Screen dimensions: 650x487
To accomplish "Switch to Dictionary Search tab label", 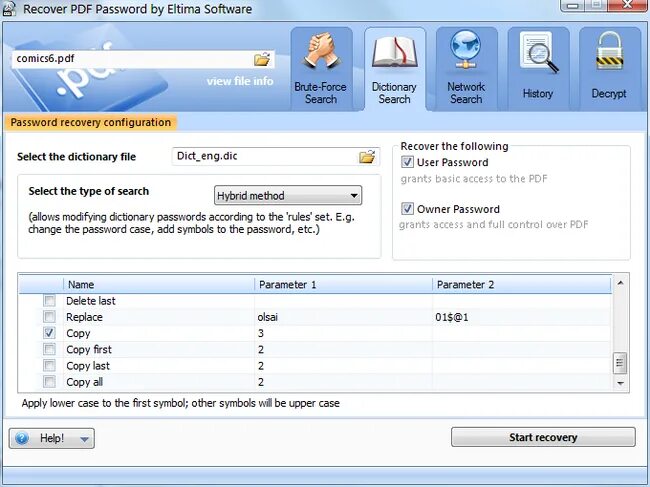I will coord(394,93).
